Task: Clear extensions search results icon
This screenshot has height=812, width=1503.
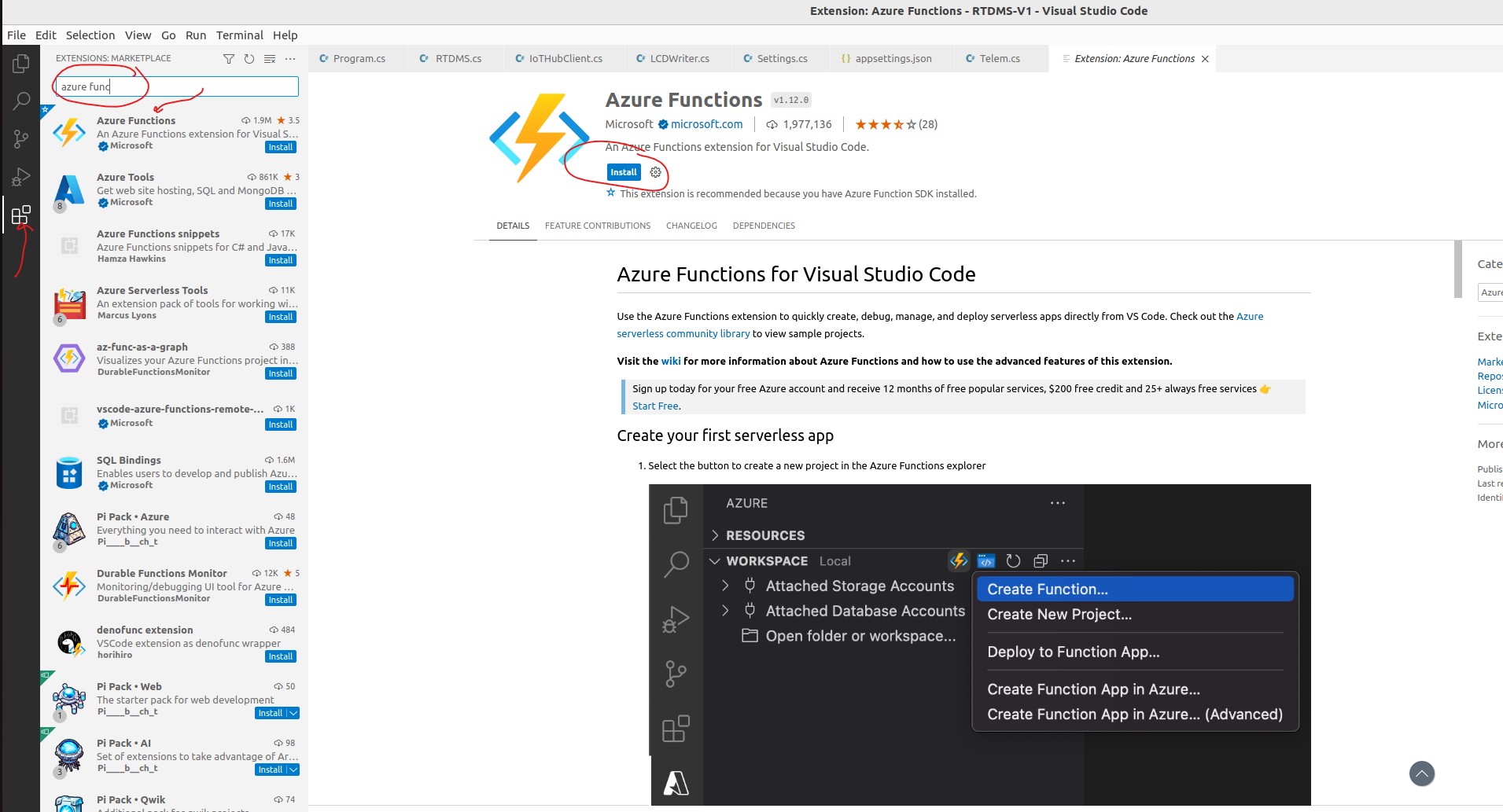Action: (x=270, y=59)
